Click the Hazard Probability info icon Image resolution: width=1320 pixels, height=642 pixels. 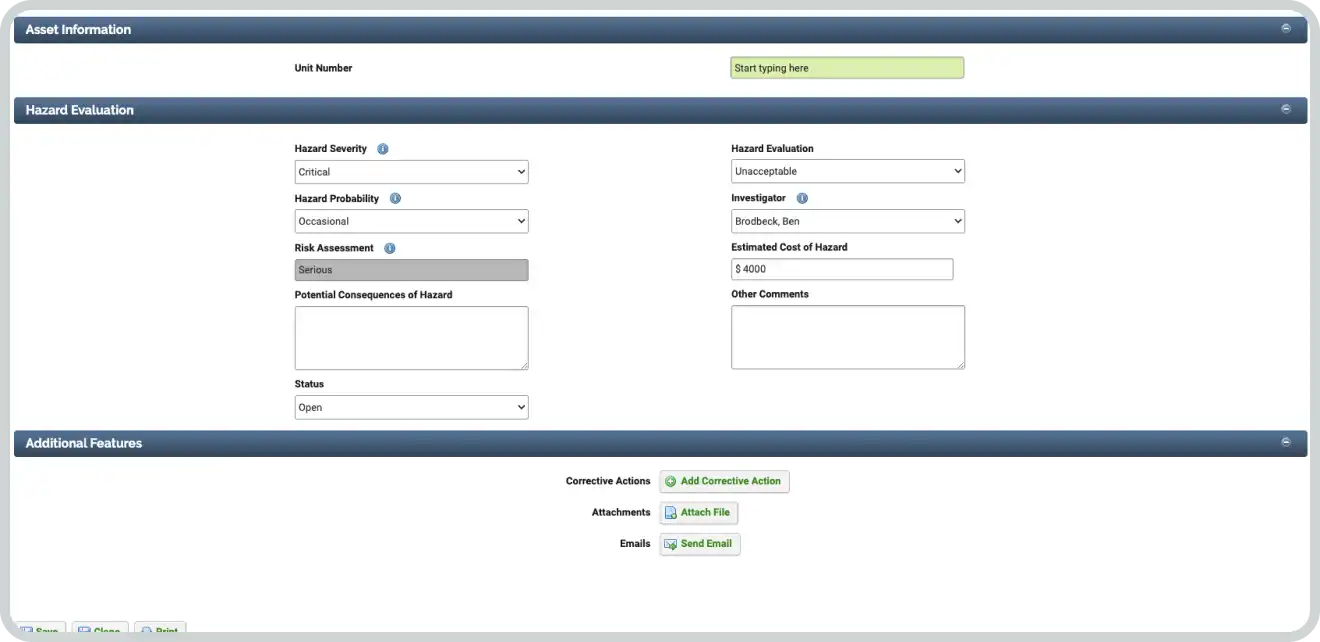tap(395, 199)
